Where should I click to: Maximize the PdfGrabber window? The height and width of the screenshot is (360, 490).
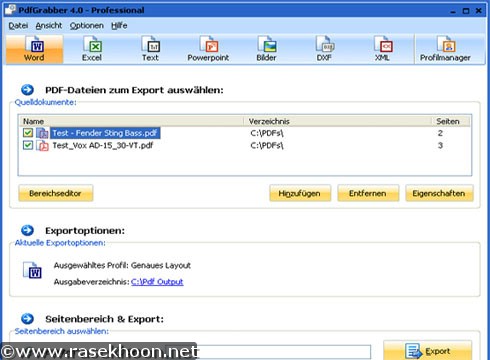coord(466,11)
